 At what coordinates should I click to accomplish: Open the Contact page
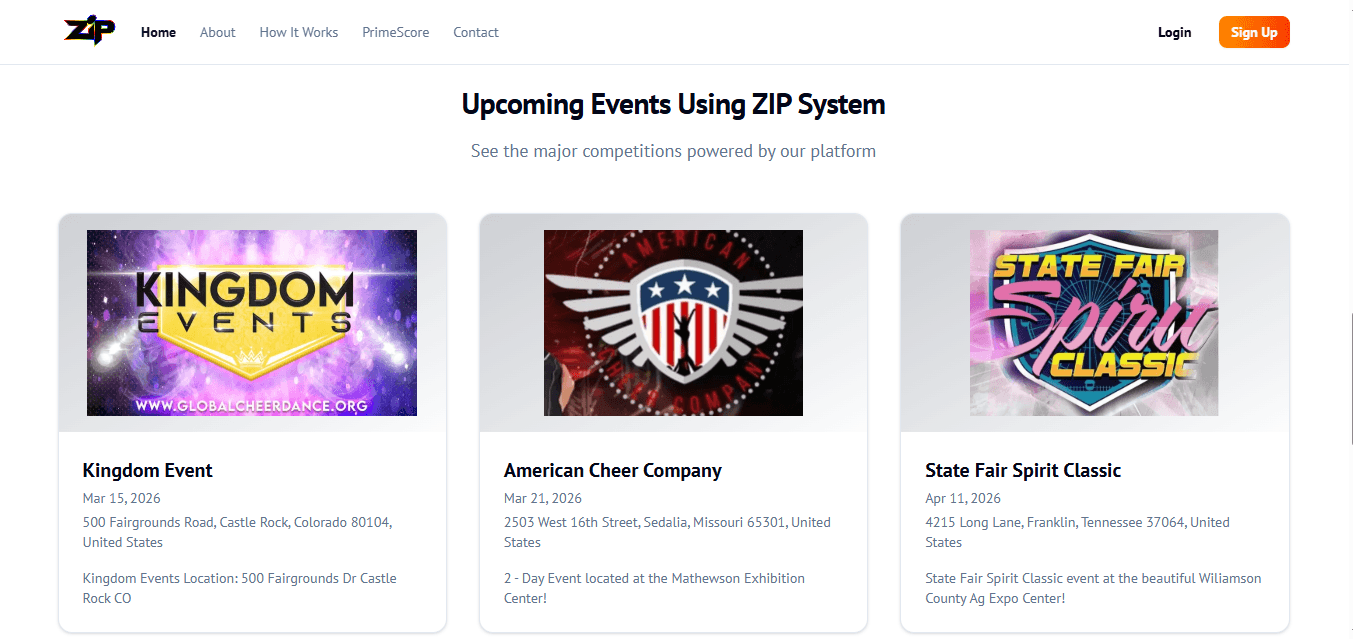[x=475, y=32]
